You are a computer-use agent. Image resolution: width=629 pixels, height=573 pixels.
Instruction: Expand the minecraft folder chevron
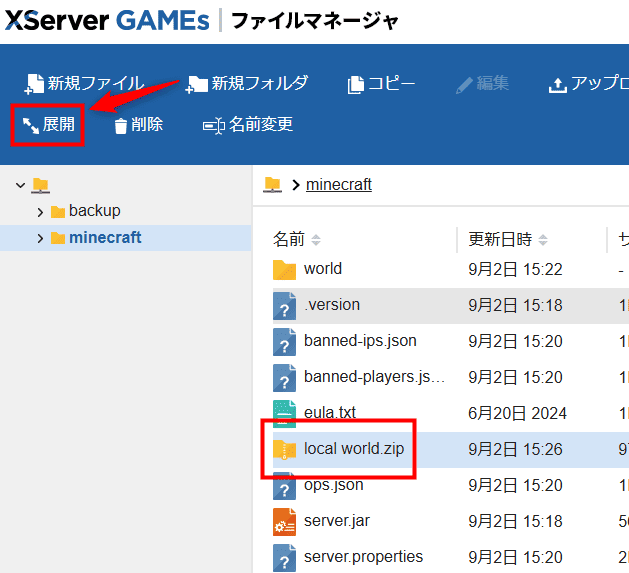40,238
